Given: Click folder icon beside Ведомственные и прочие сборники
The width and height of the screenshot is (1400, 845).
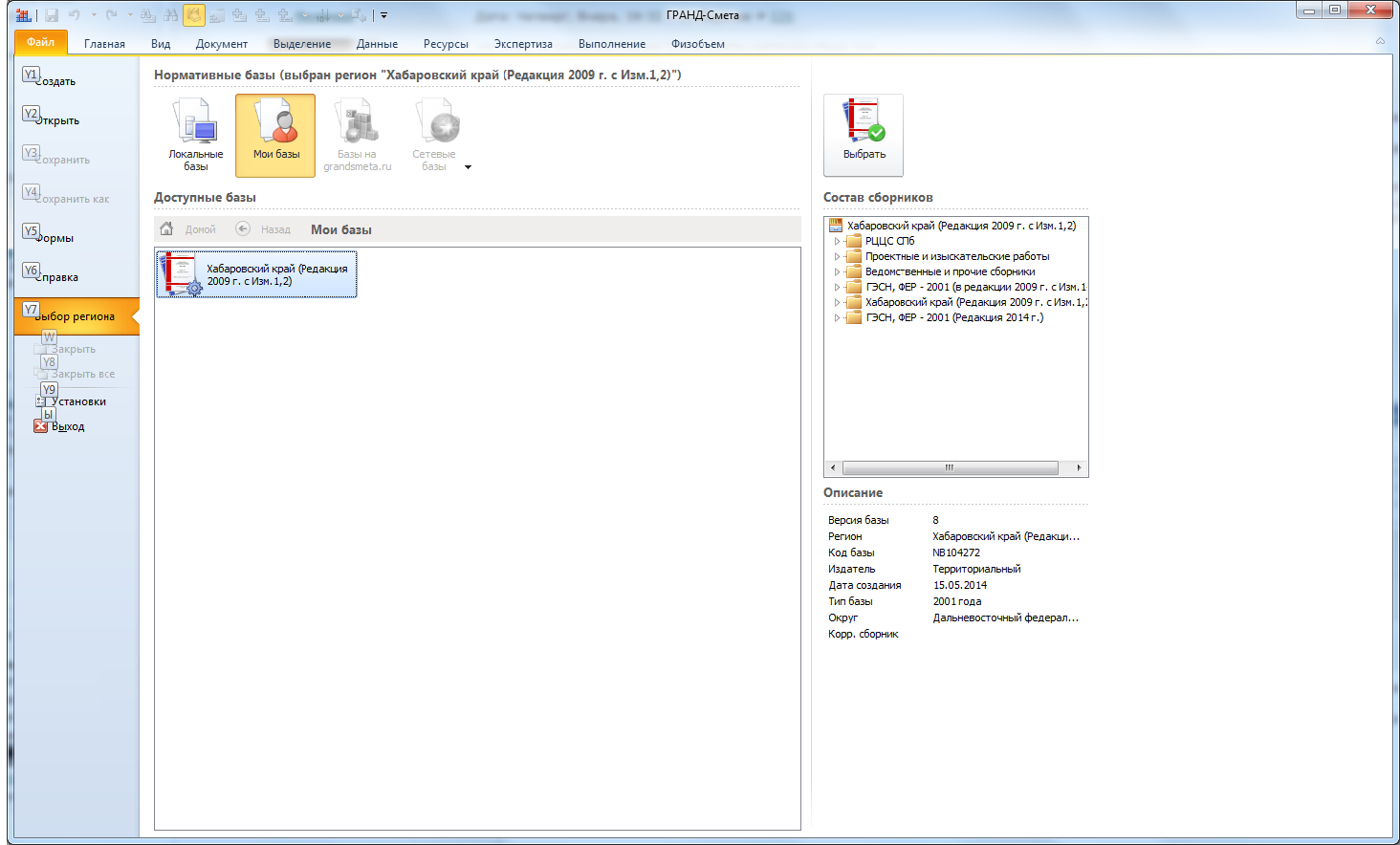Looking at the screenshot, I should [854, 271].
